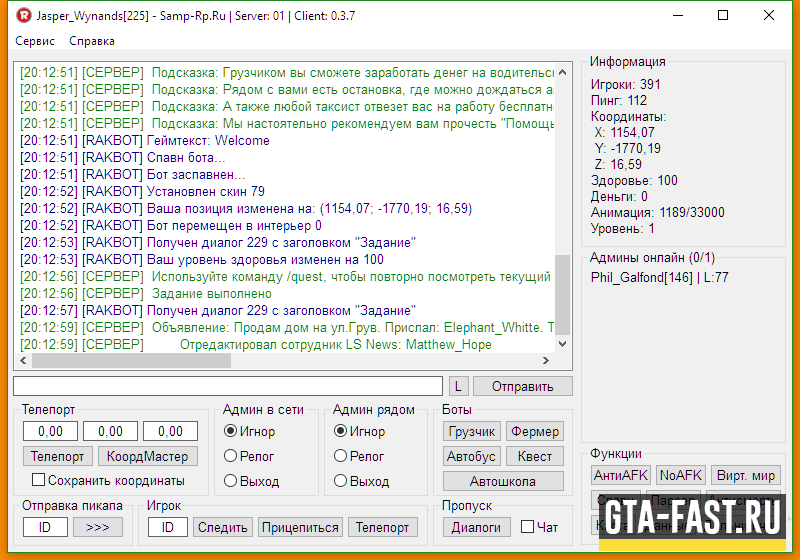The width and height of the screenshot is (800, 560).
Task: Click the log line "Бот перемещен в интерьер 0"
Action: [171, 225]
